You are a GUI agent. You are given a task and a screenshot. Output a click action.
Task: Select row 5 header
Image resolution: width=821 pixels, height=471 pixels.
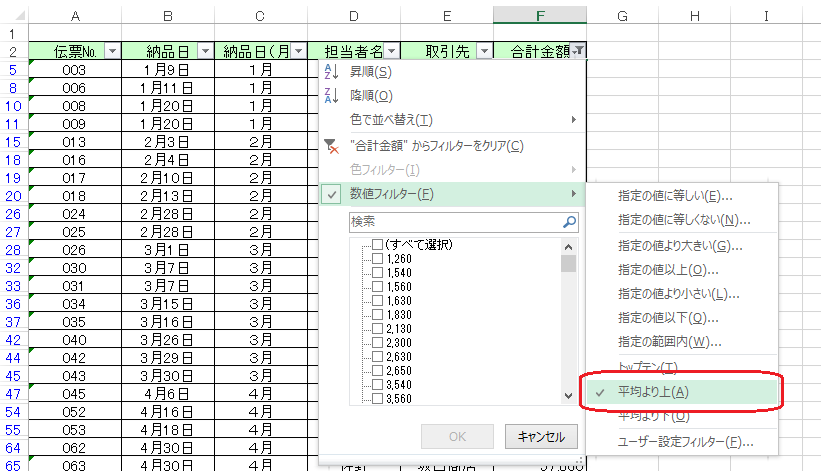(13, 70)
